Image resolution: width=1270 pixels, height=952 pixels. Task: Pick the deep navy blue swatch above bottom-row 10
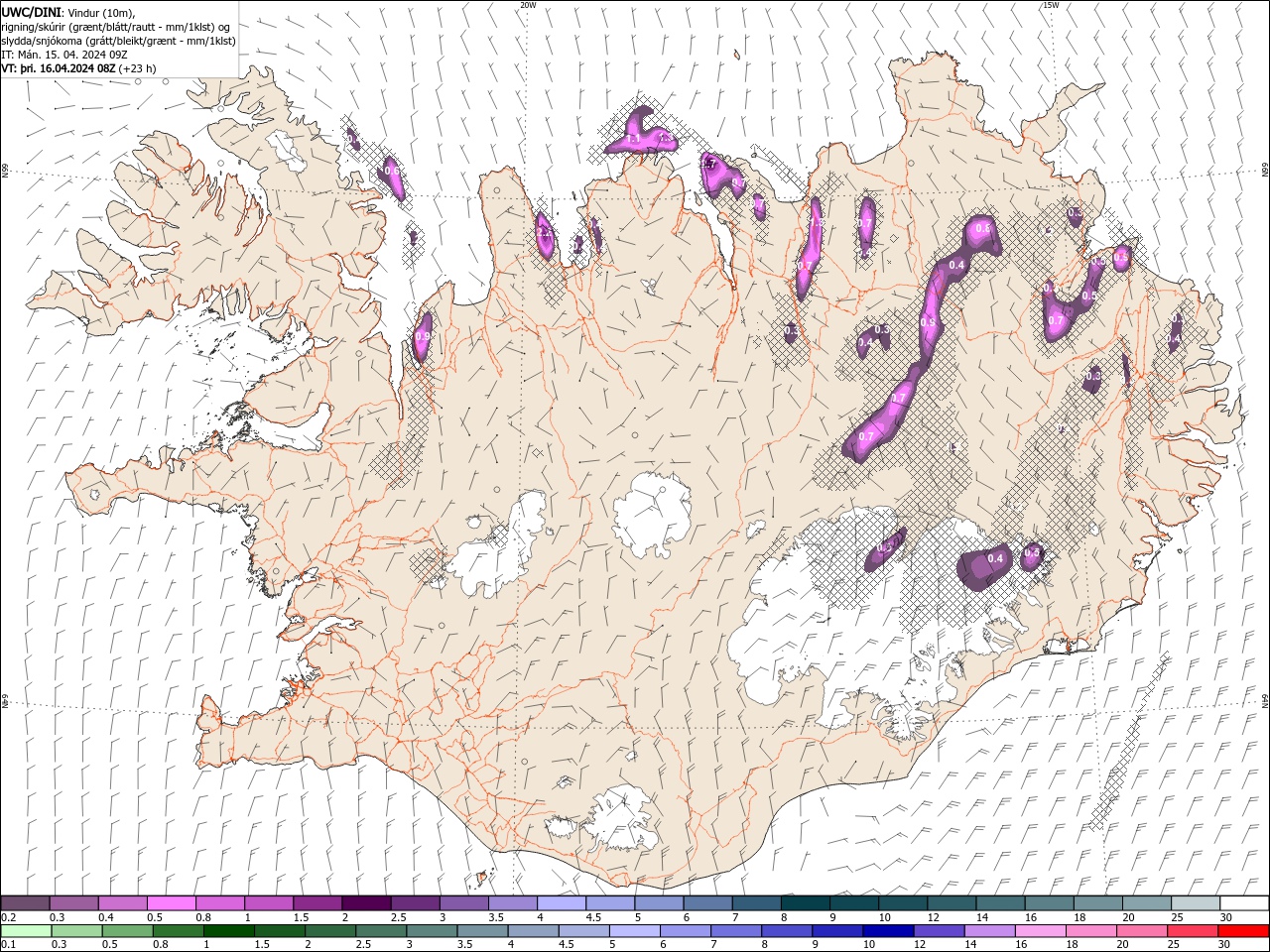tap(887, 931)
